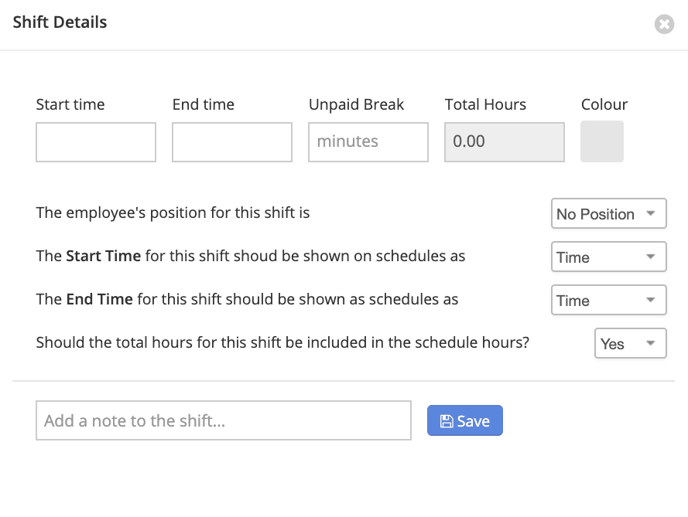Click the Total Hours label
The image size is (688, 517).
click(485, 104)
